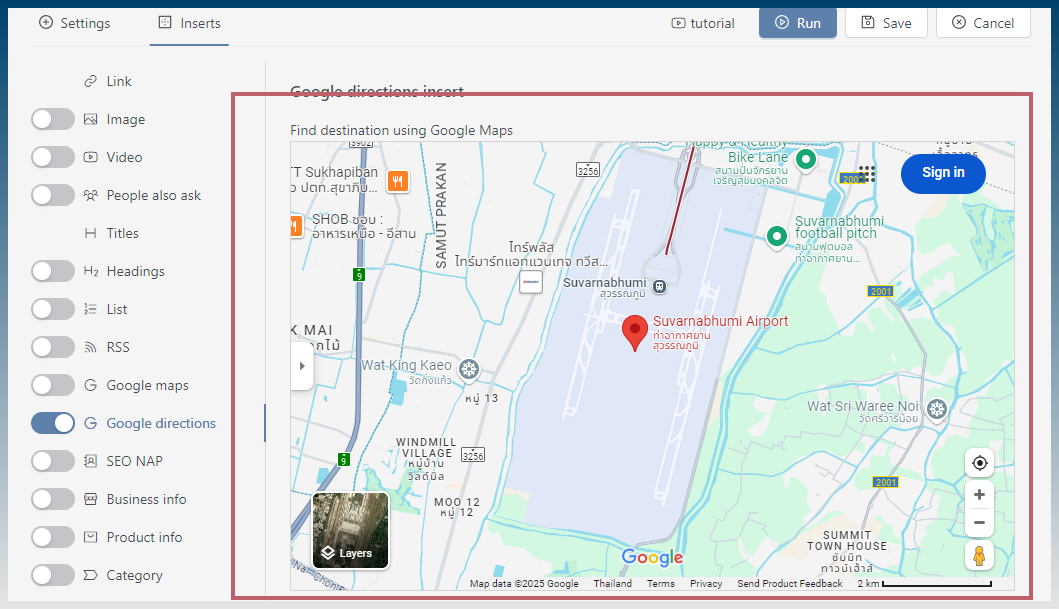Save the current configuration
Viewport: 1059px width, 609px height.
pyautogui.click(x=886, y=23)
